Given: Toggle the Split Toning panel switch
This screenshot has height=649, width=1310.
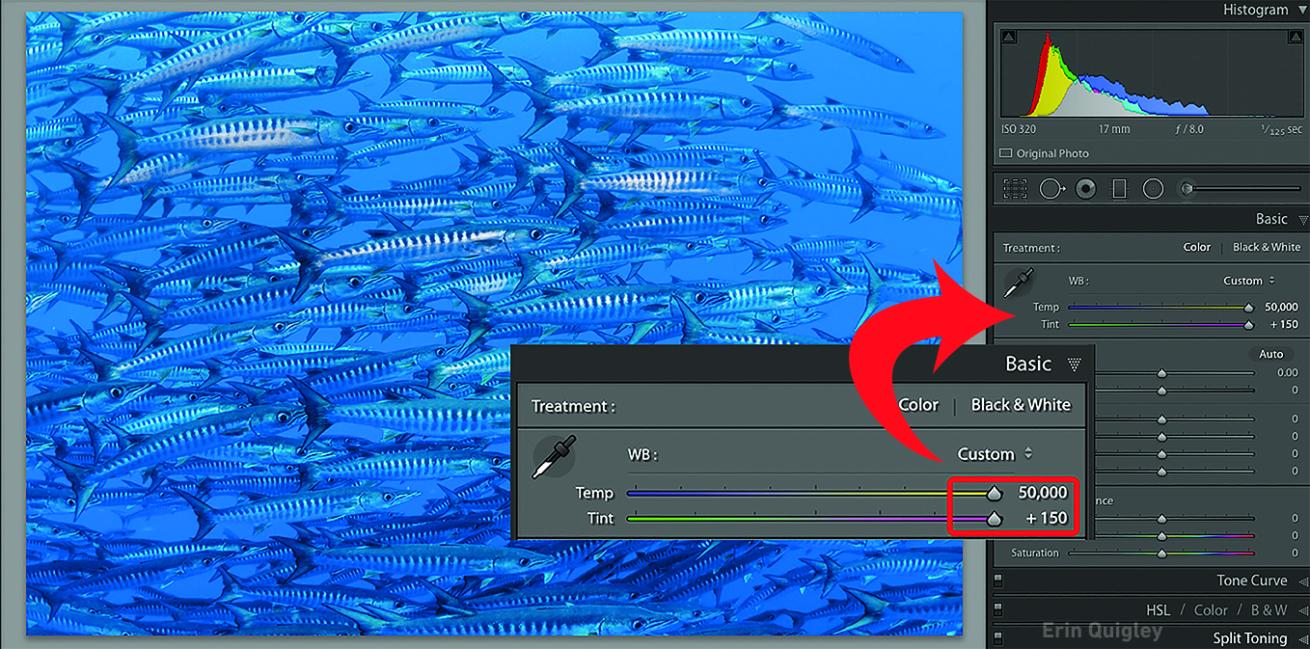Looking at the screenshot, I should click(998, 638).
